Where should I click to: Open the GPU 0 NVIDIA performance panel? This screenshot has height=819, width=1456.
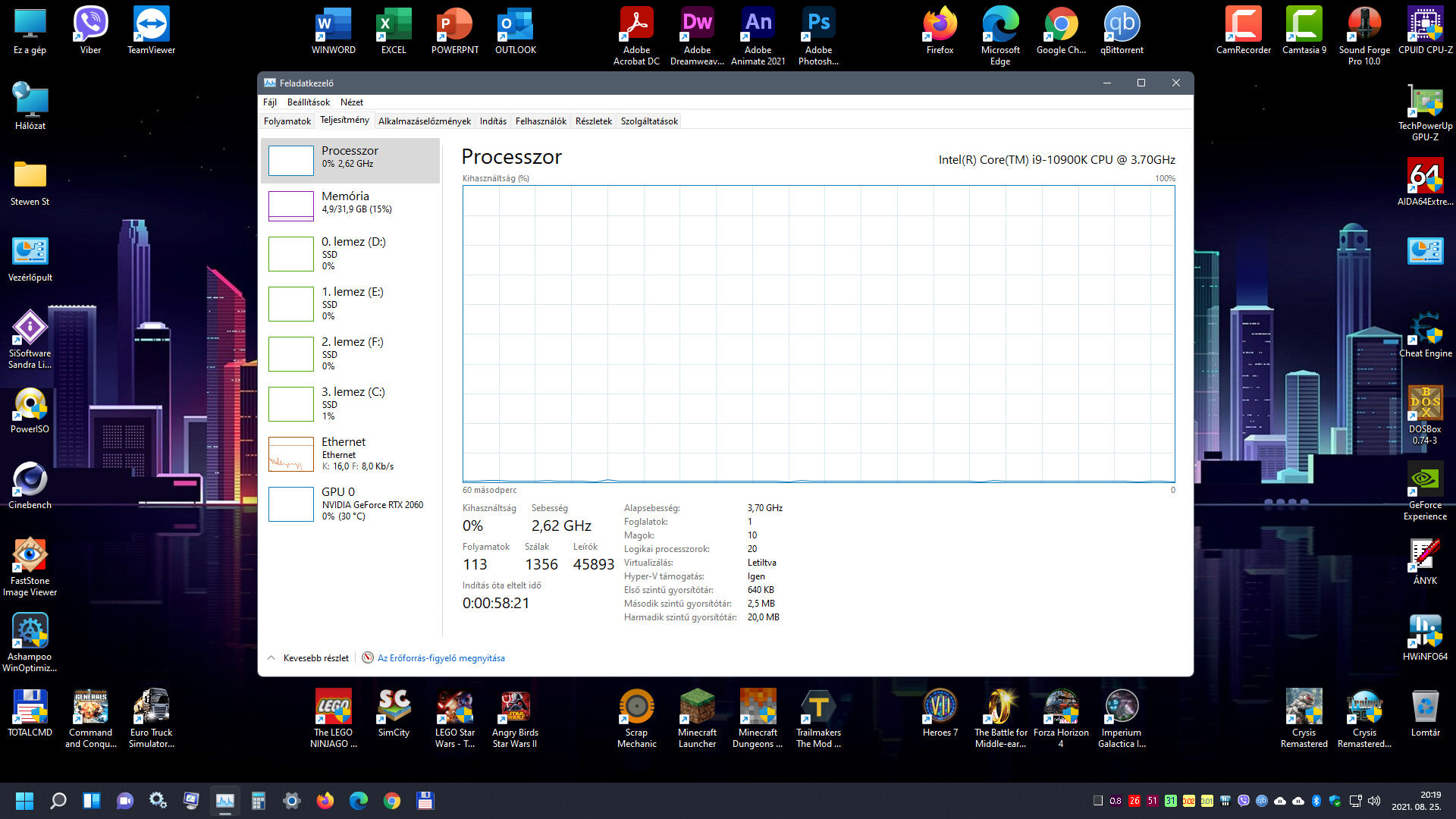(x=350, y=504)
